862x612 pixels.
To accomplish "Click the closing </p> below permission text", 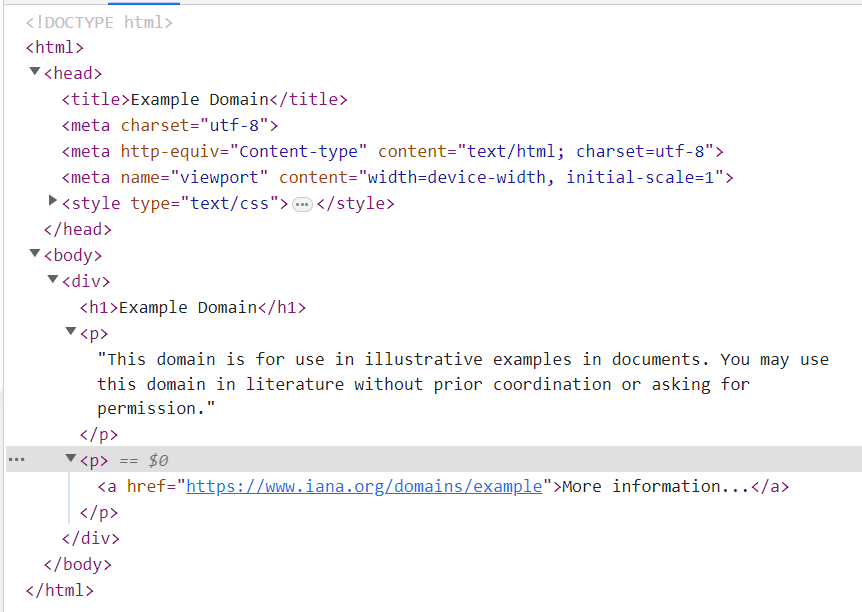I will click(99, 434).
